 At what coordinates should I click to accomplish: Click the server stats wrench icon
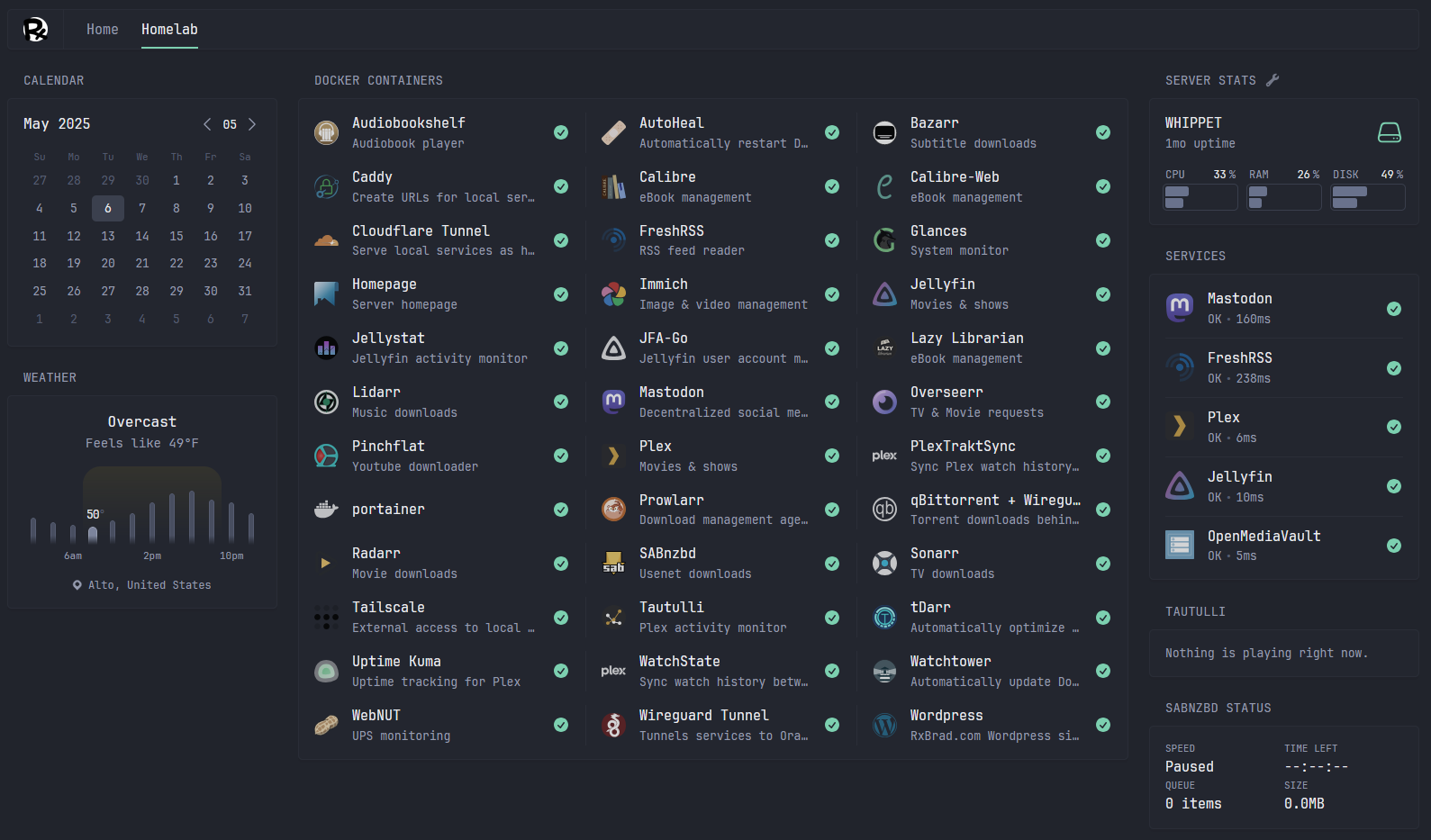1273,80
